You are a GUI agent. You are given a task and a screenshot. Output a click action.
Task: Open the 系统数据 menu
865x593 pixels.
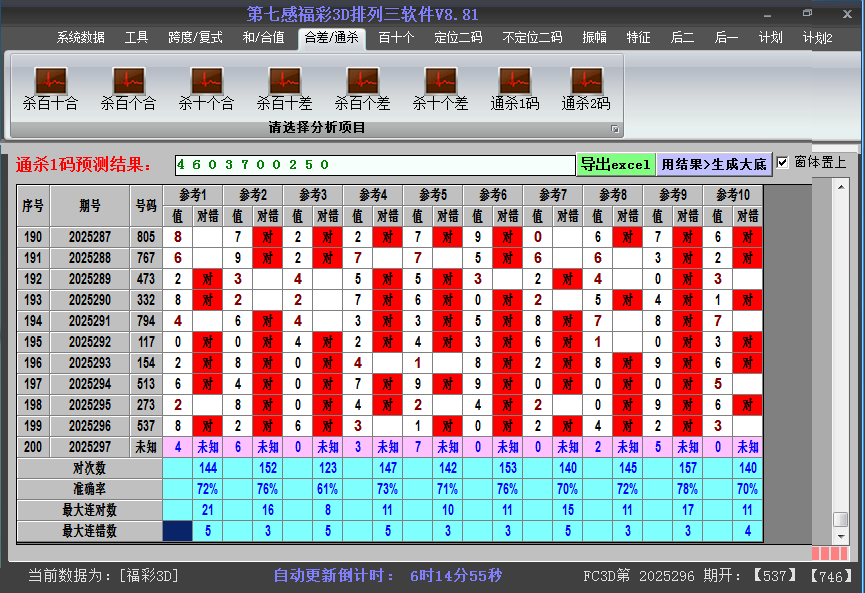click(x=80, y=38)
